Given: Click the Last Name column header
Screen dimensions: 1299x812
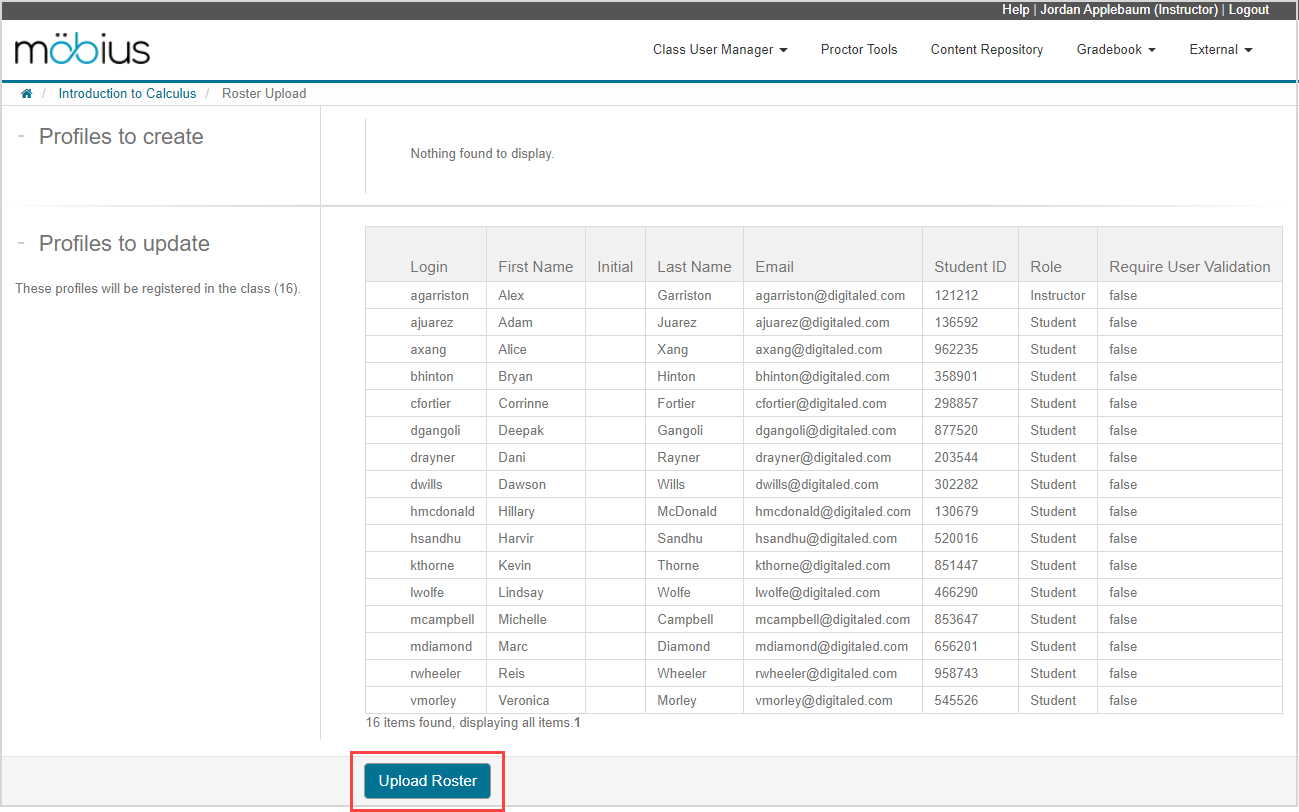Looking at the screenshot, I should click(694, 267).
